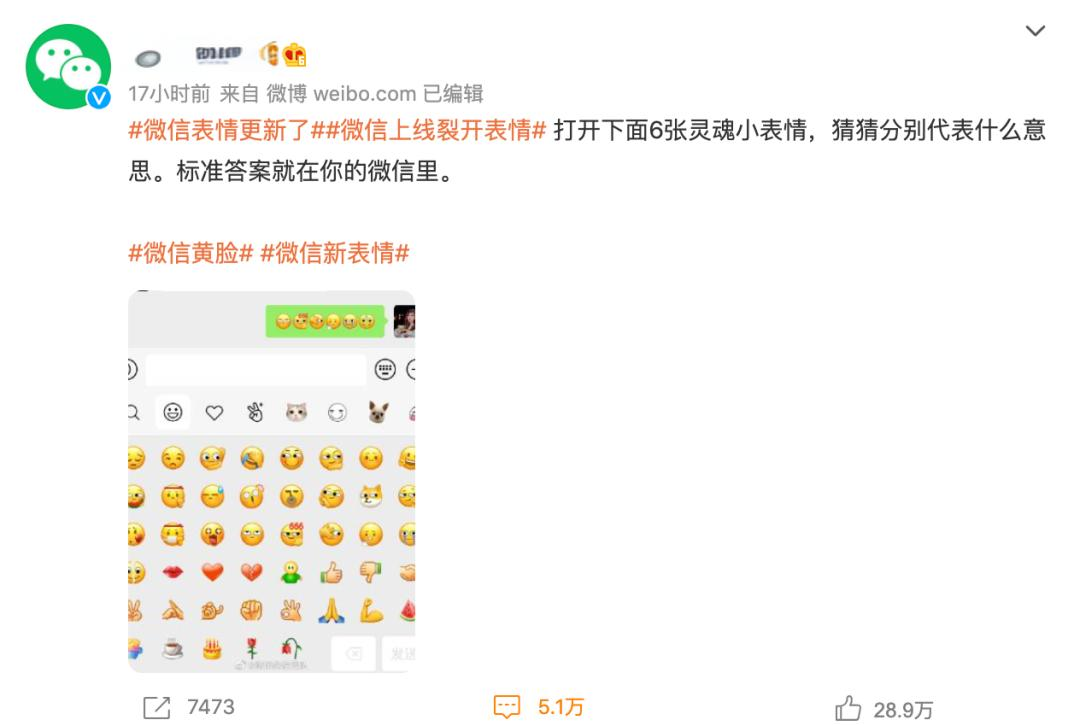Viewport: 1080px width, 725px height.
Task: Select the smiley face emoji tab
Action: click(173, 412)
